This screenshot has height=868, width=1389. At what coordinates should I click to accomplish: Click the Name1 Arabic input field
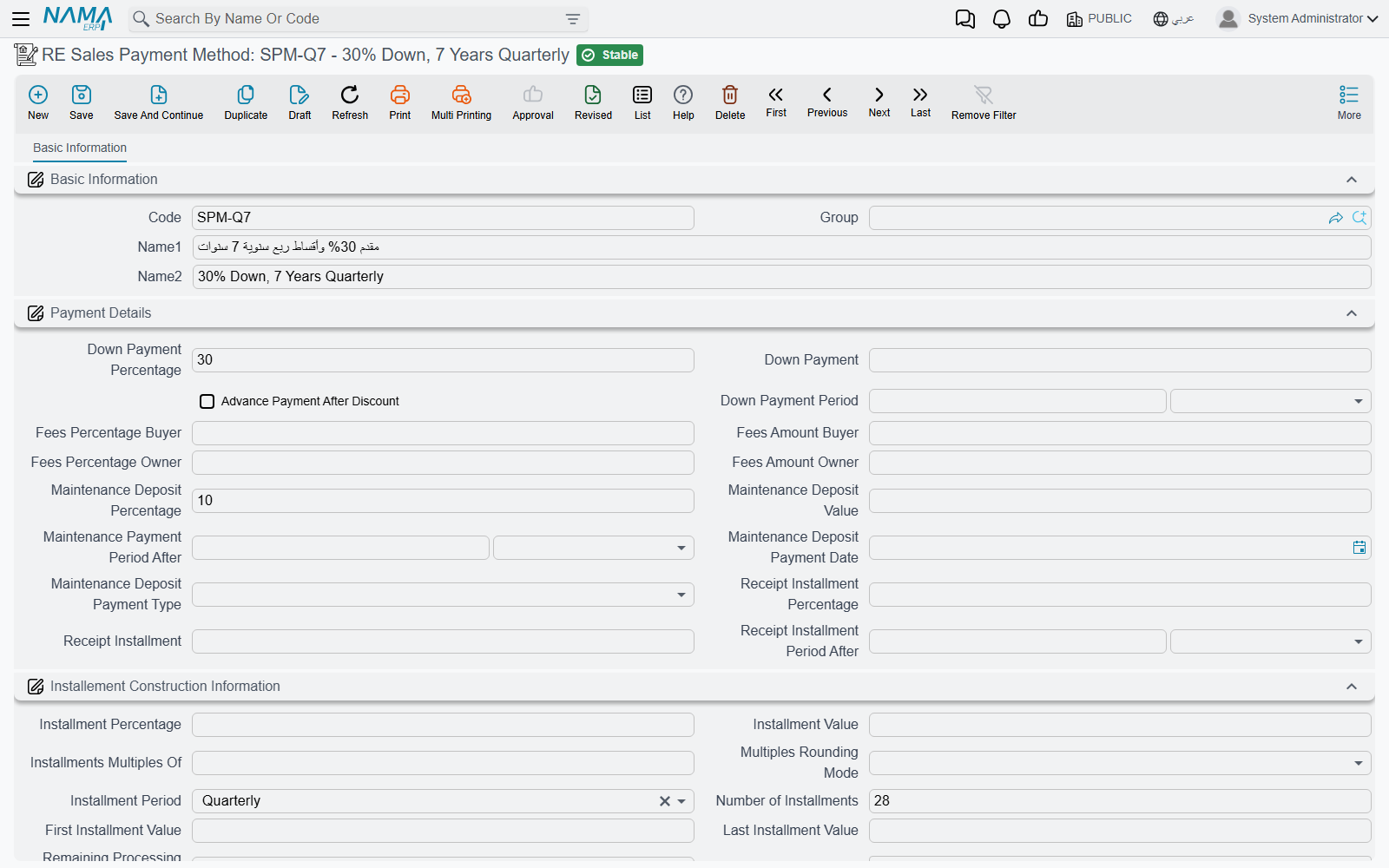click(781, 247)
